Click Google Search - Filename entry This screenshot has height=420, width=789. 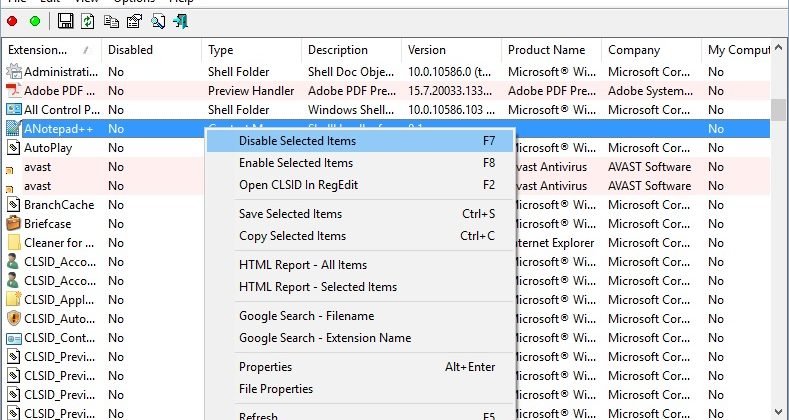coord(306,316)
